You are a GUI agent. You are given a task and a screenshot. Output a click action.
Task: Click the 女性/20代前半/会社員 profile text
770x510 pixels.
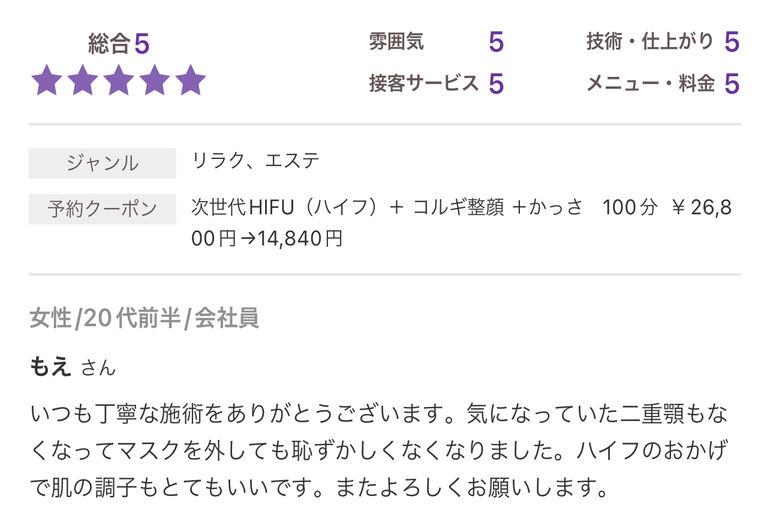(144, 318)
